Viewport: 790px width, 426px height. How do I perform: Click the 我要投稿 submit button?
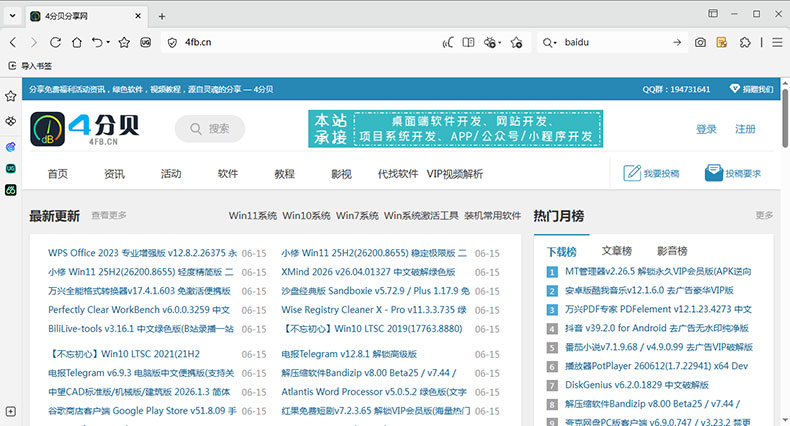651,173
